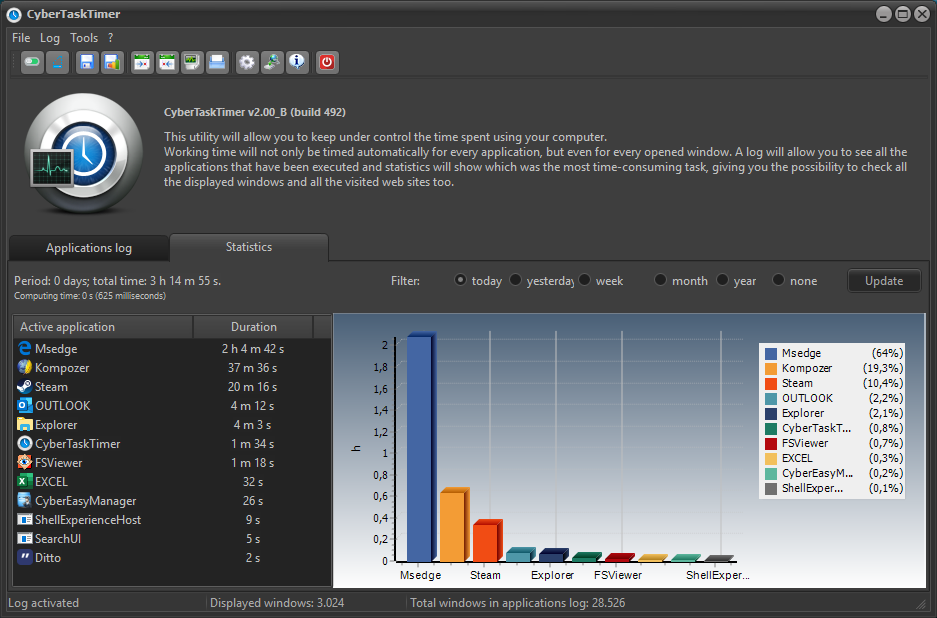The image size is (937, 618).
Task: Switch to the Applications log tab
Action: click(x=89, y=248)
